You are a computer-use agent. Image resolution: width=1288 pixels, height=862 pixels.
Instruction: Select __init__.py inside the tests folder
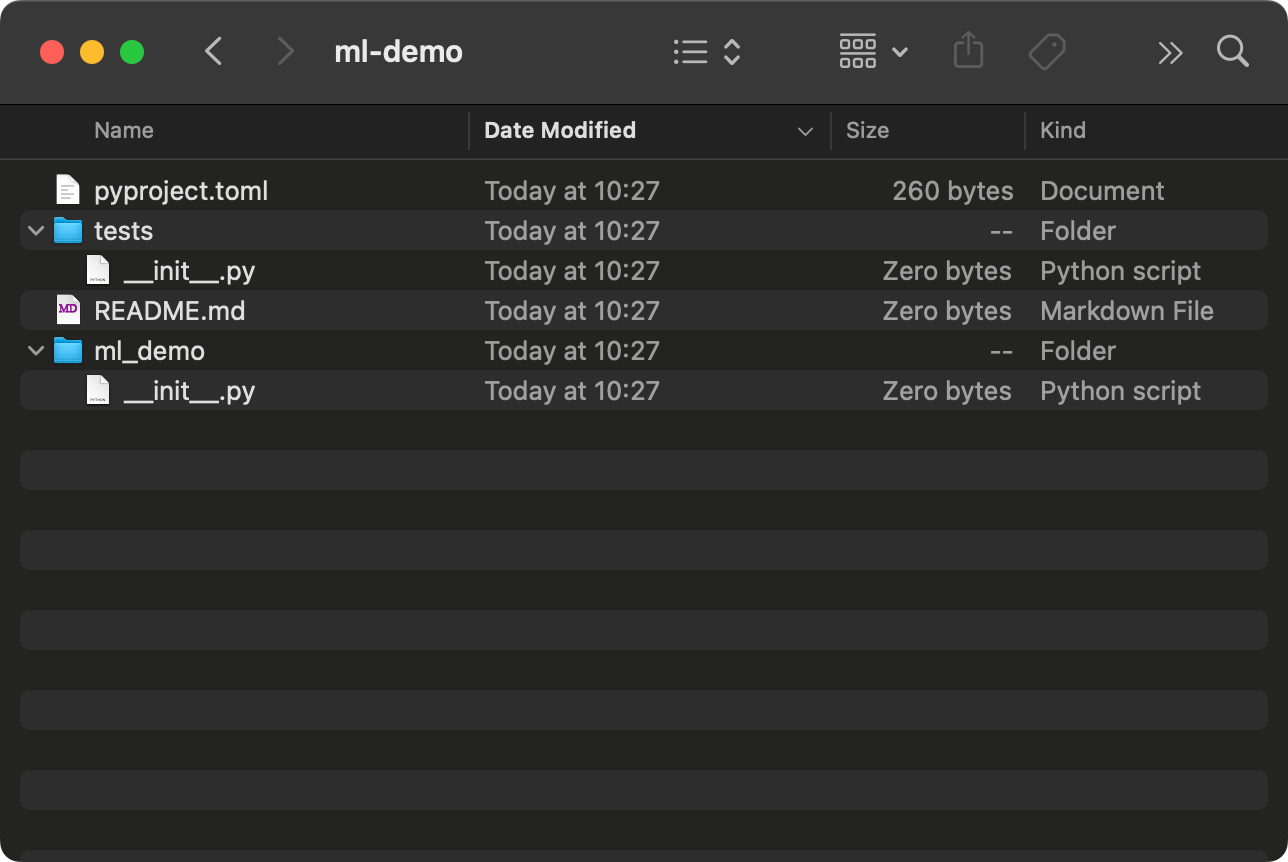coord(189,271)
